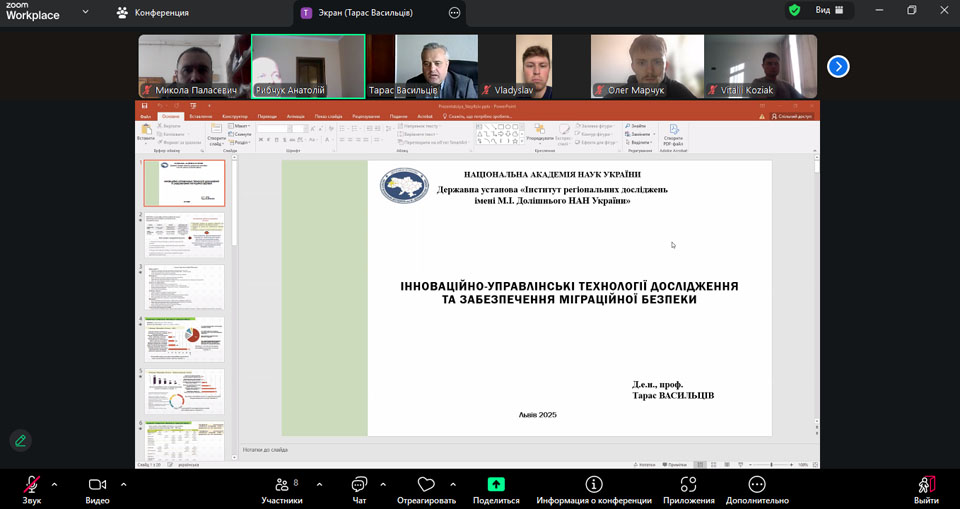Click the Выйти leave meeting button
Viewport: 960px width, 509px height.
[x=925, y=485]
